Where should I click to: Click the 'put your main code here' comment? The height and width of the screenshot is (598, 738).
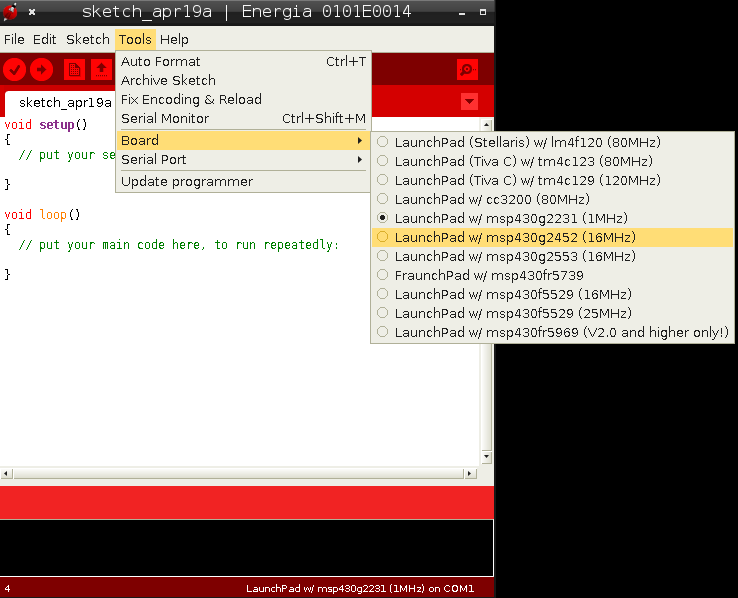click(x=178, y=245)
